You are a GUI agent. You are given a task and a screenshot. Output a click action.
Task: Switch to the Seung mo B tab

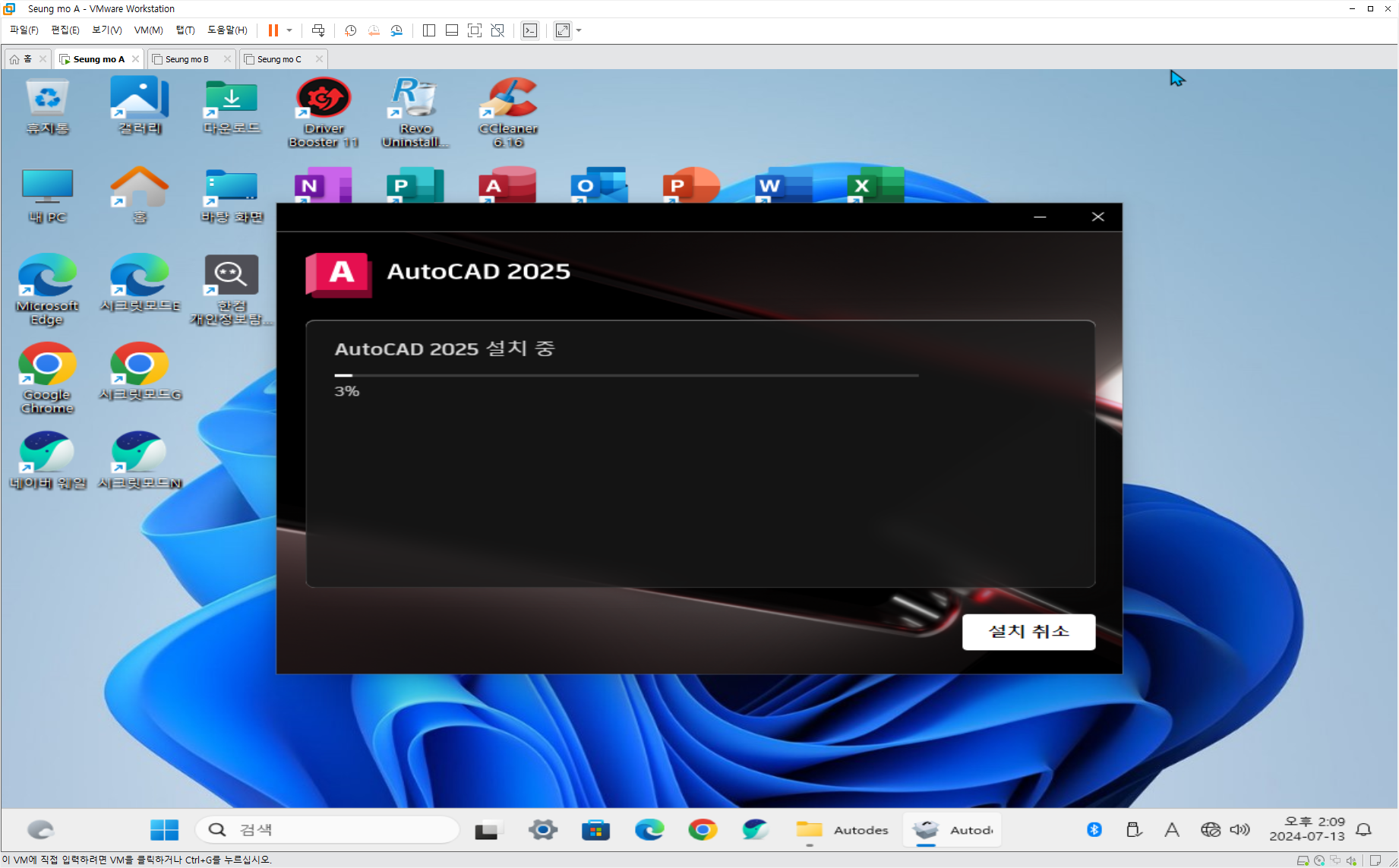coord(186,58)
